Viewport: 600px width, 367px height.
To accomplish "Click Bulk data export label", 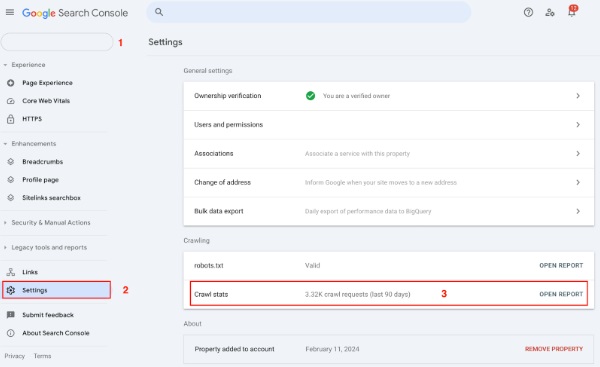I will (219, 211).
